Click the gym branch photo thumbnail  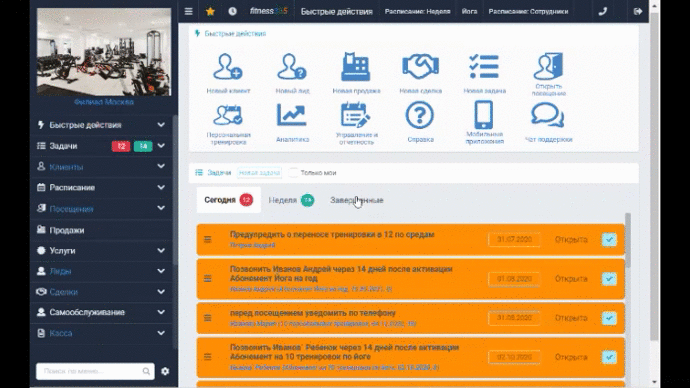coord(104,52)
